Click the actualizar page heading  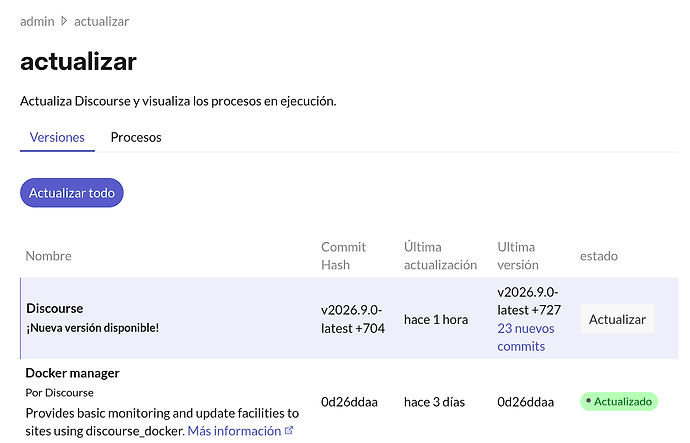coord(78,61)
